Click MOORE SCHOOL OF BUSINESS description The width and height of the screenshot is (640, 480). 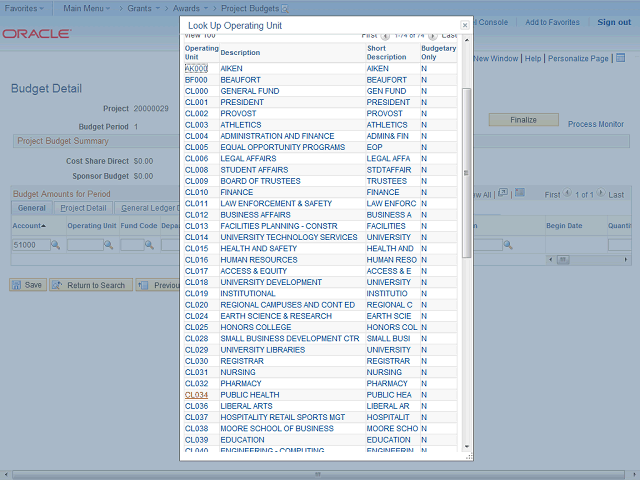[277, 429]
